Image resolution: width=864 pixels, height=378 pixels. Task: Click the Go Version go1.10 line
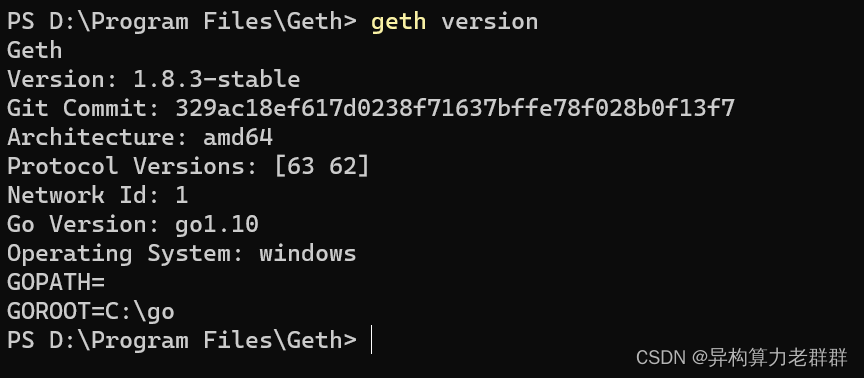point(133,224)
